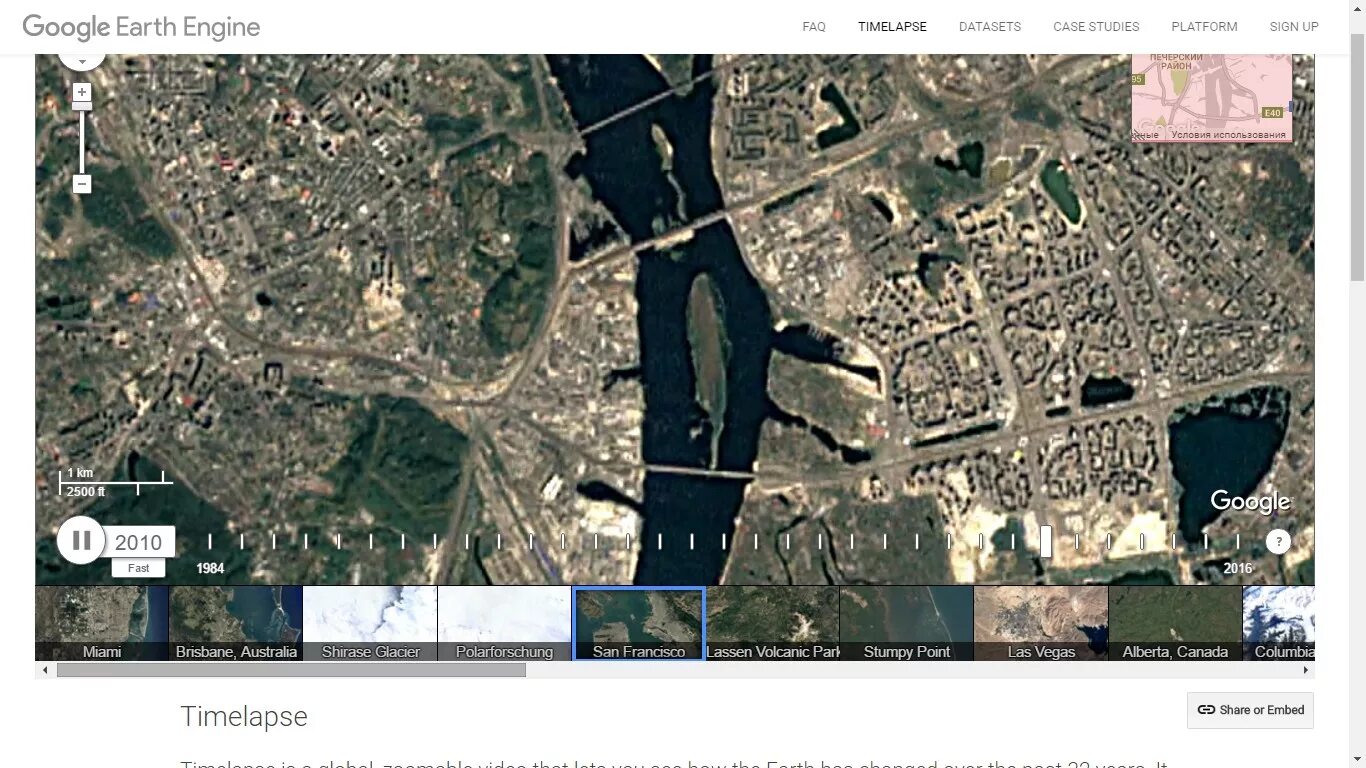Change playback speed via Fast button
Screen dimensions: 1366x768
coord(138,568)
